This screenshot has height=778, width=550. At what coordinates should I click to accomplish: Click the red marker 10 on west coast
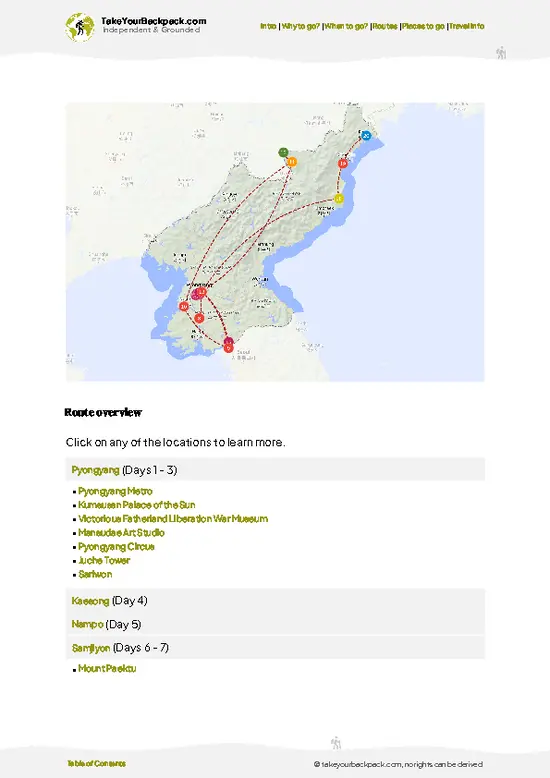tap(184, 307)
